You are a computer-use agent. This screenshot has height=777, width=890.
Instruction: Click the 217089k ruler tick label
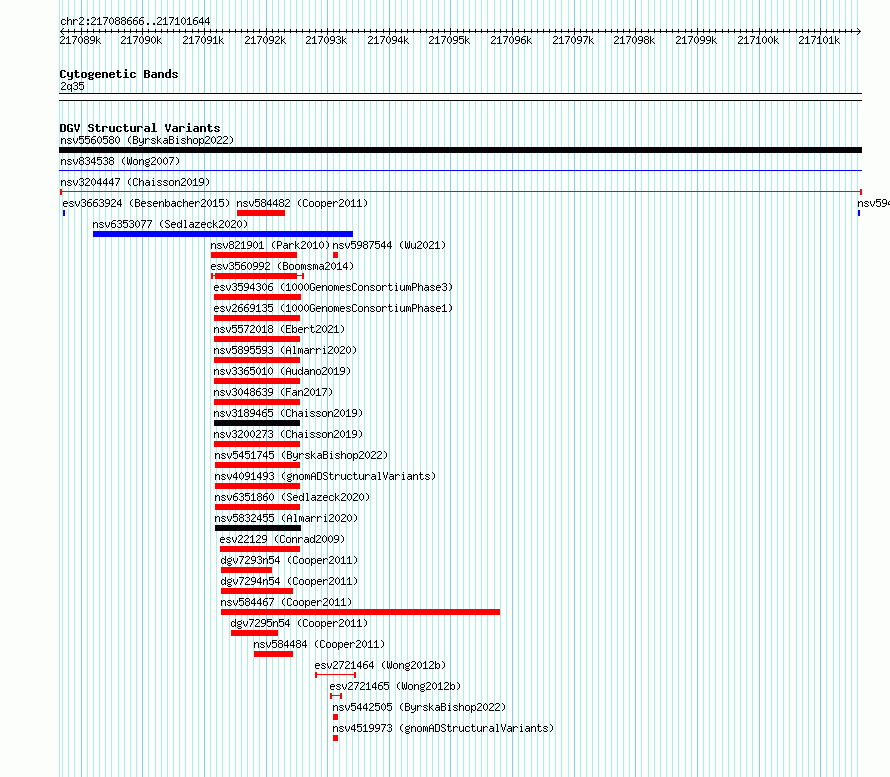coord(80,40)
